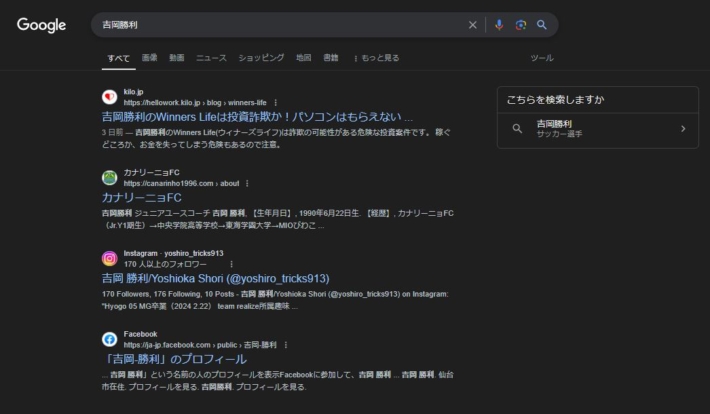Click the Facebook site name label
Image resolution: width=710 pixels, height=414 pixels.
tap(140, 334)
